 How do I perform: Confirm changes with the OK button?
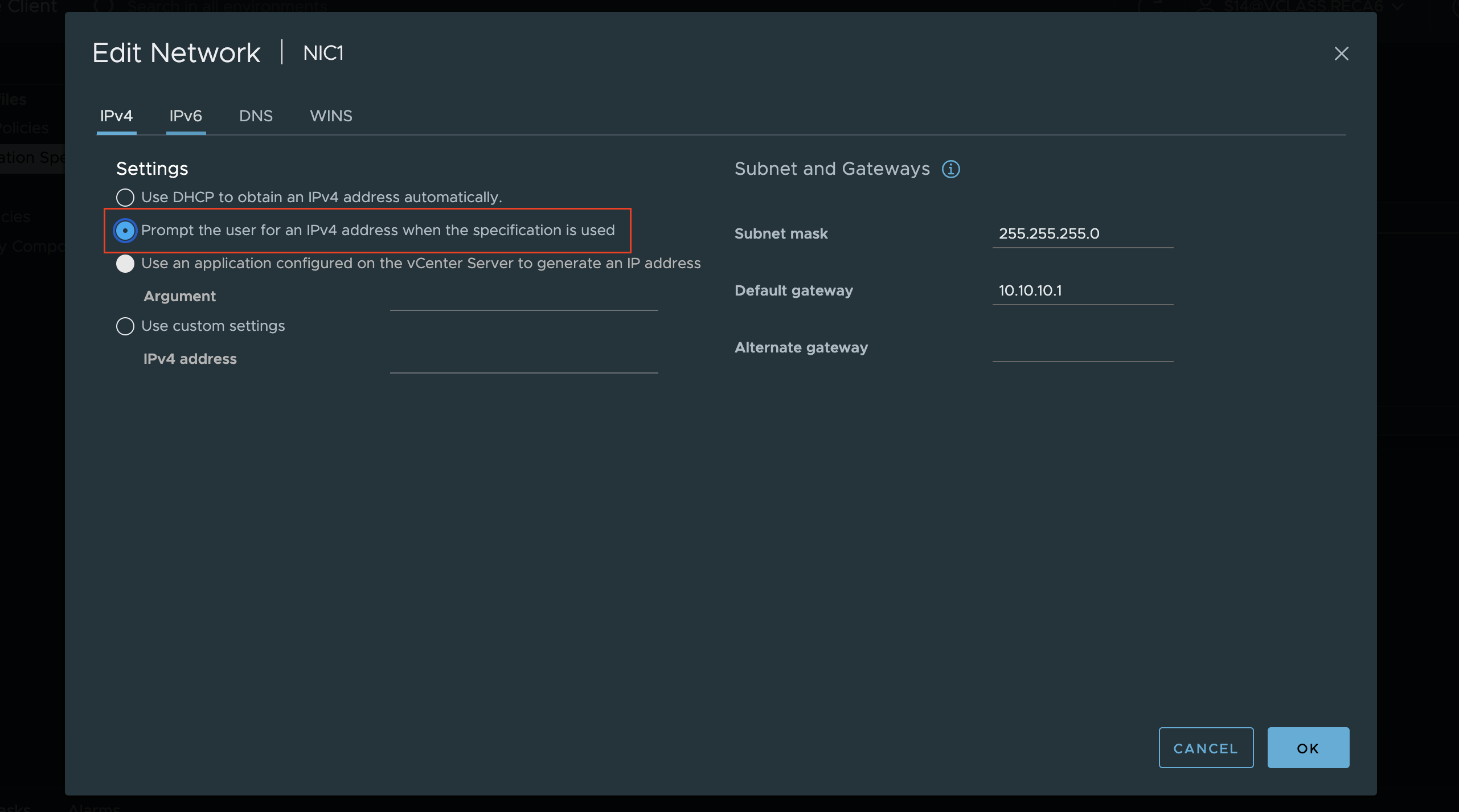click(x=1308, y=748)
